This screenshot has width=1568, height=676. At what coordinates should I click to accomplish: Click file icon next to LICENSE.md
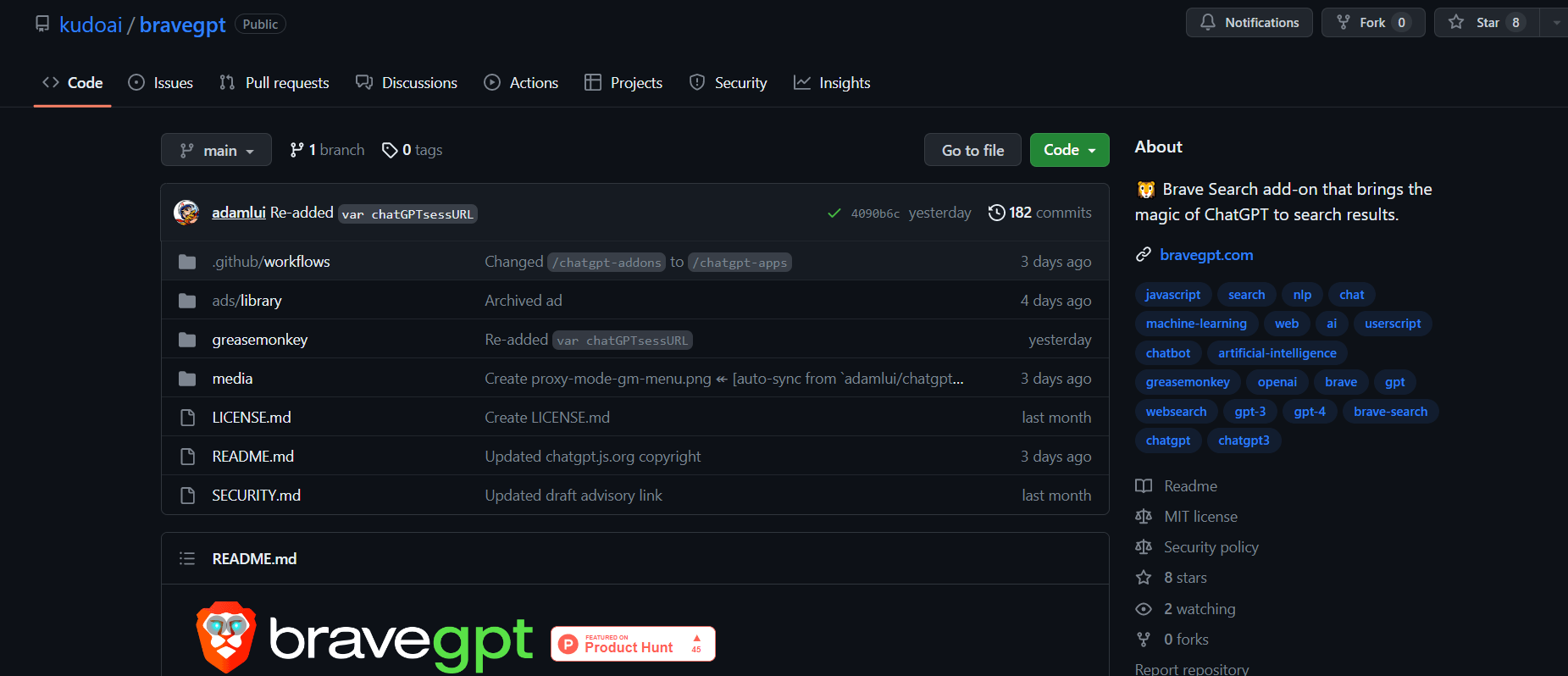pyautogui.click(x=187, y=418)
